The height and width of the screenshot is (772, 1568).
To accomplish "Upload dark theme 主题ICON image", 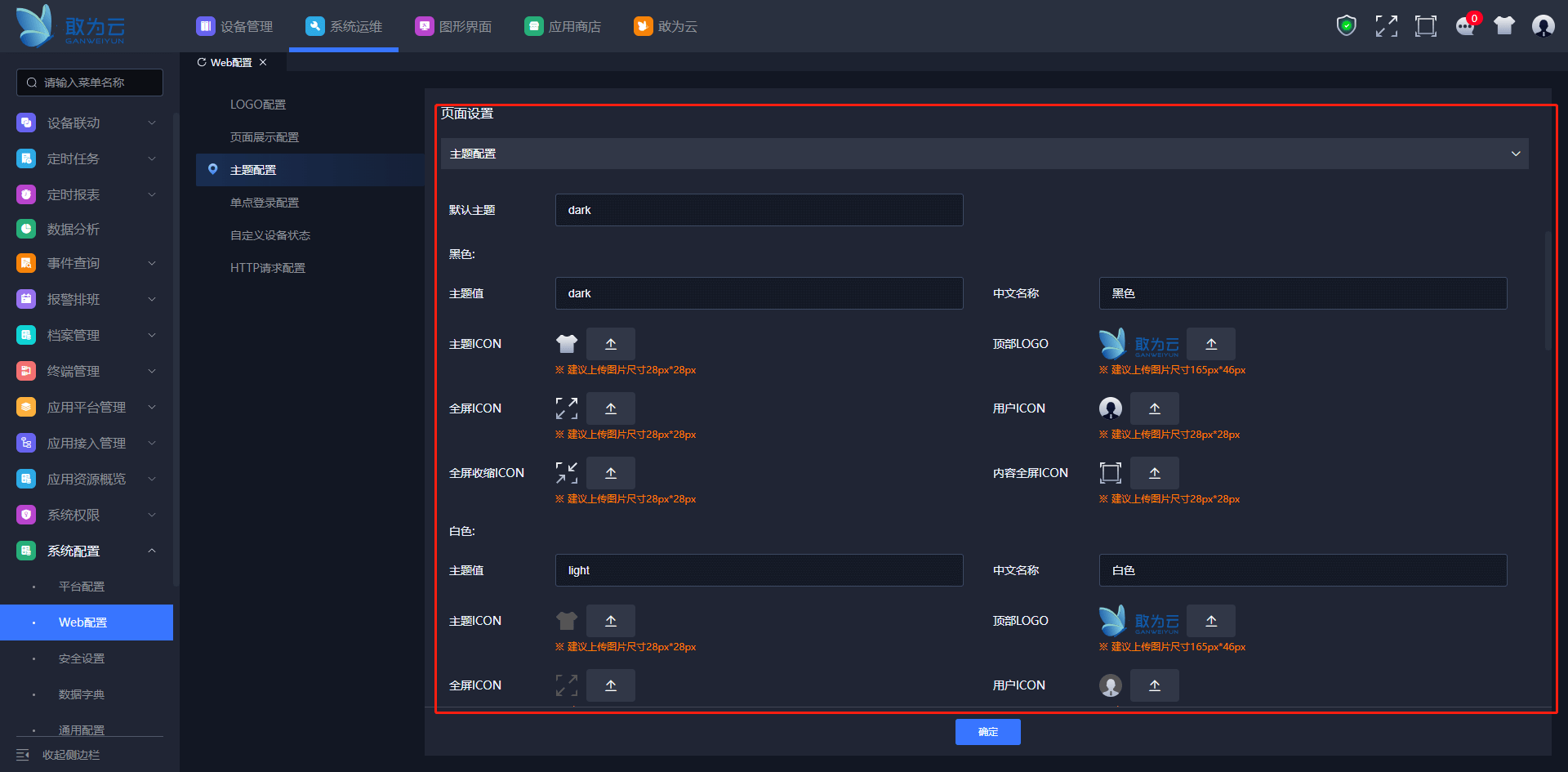I will (611, 344).
